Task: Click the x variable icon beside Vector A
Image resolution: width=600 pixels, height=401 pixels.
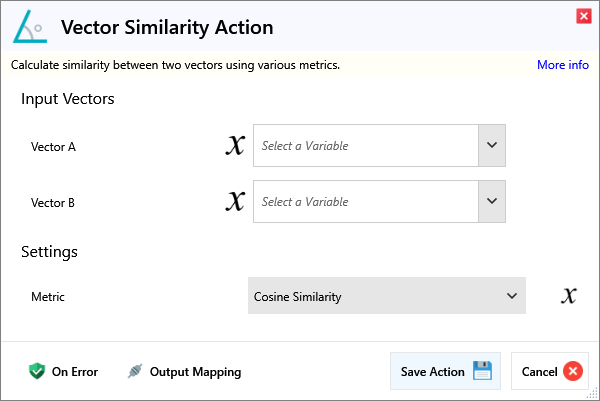Action: click(235, 146)
